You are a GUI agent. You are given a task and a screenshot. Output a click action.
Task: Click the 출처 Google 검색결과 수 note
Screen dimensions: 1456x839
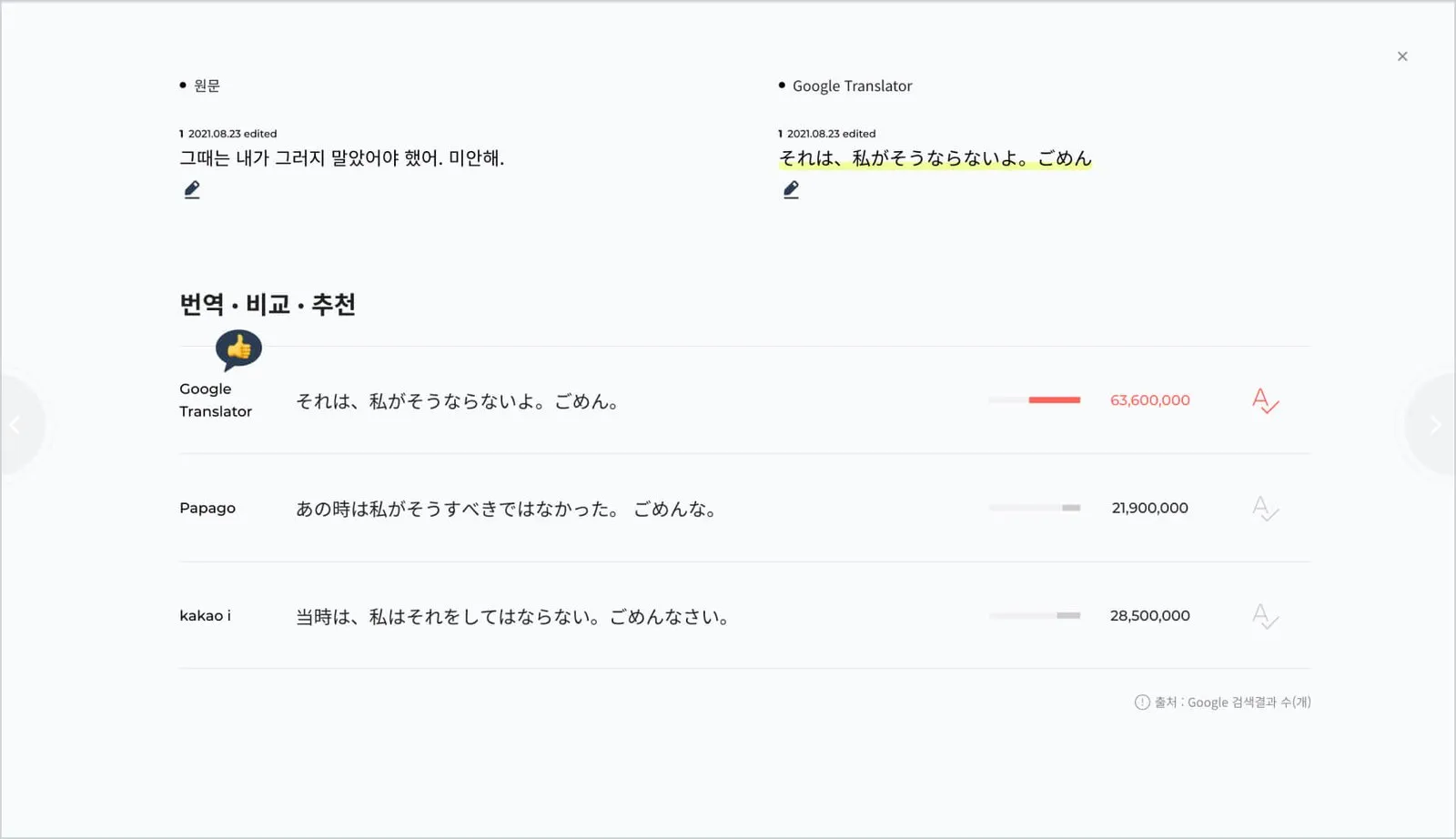point(1232,703)
